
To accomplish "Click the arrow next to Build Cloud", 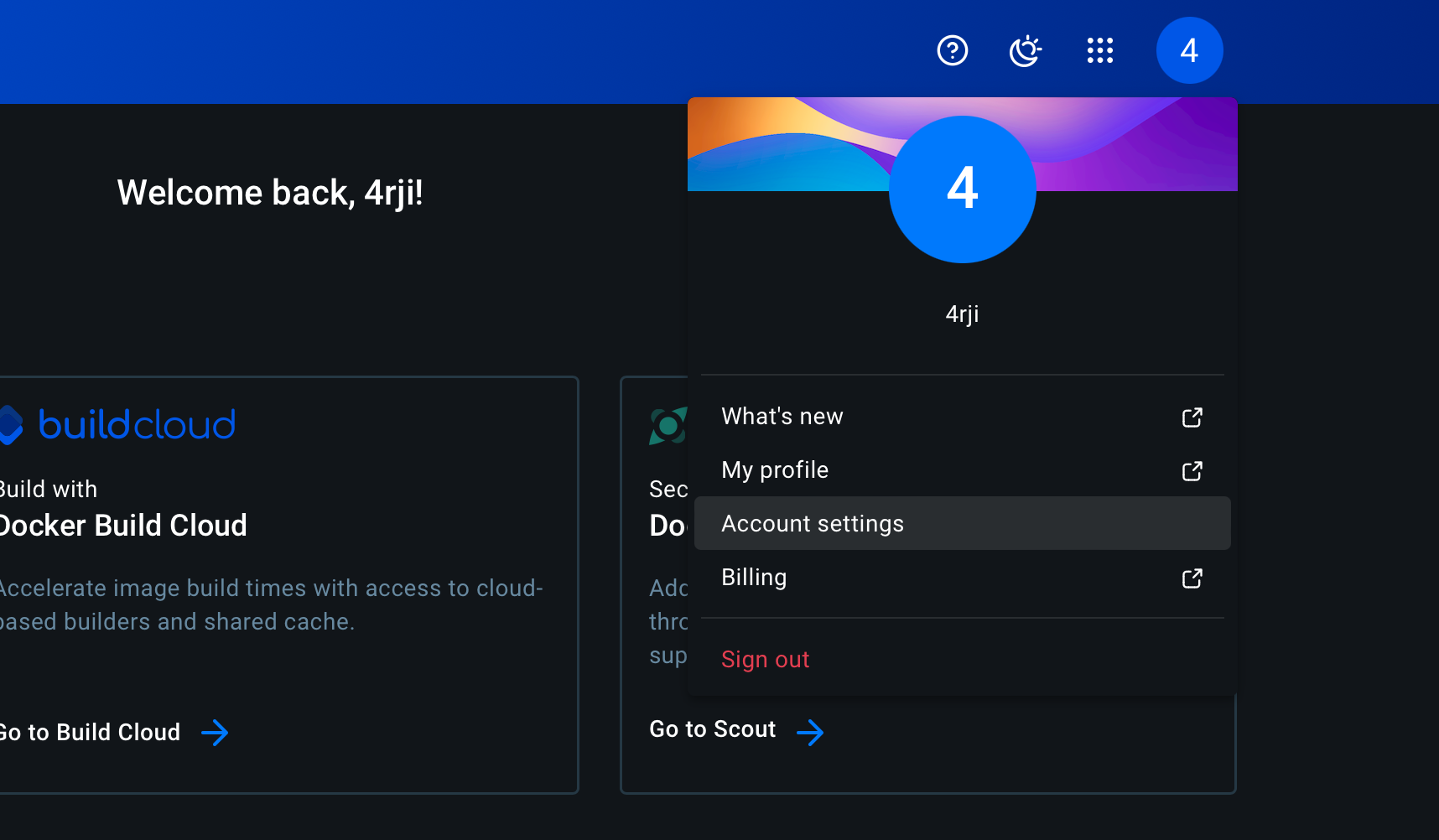I will pyautogui.click(x=215, y=733).
